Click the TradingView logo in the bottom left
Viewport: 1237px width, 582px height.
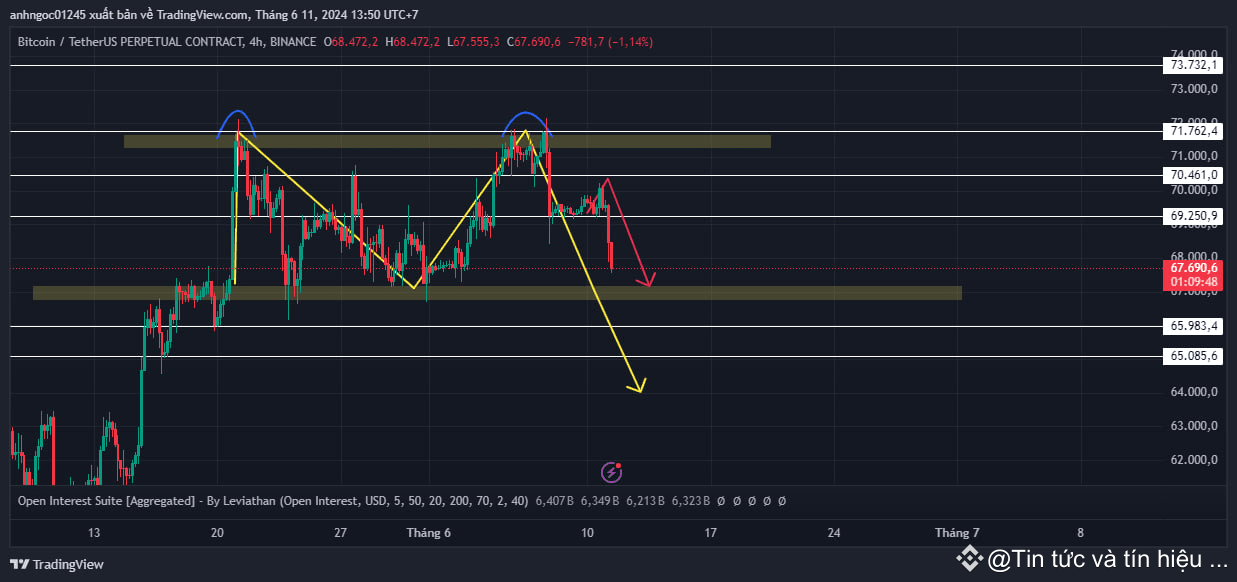pos(57,564)
